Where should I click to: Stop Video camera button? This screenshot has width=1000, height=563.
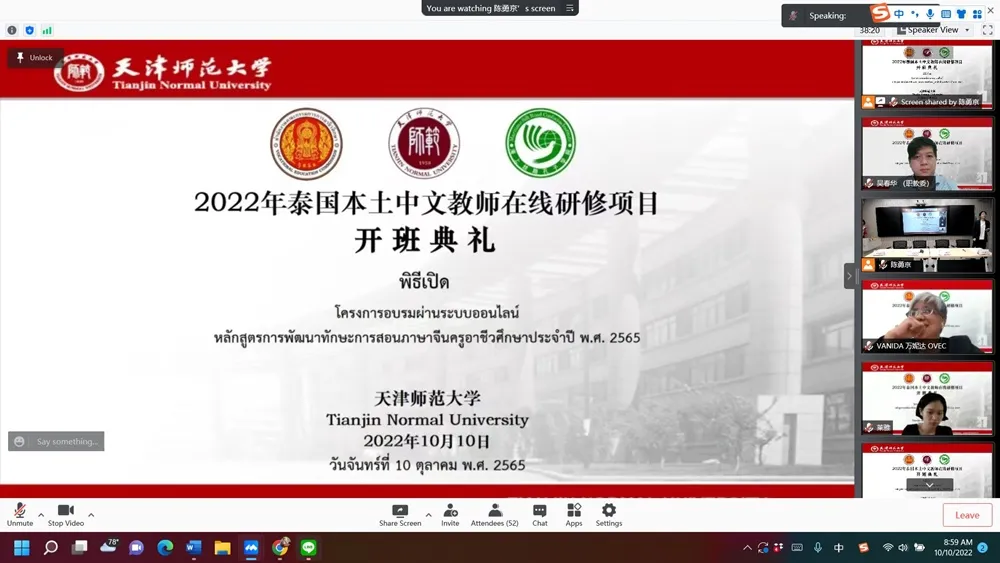click(x=66, y=515)
